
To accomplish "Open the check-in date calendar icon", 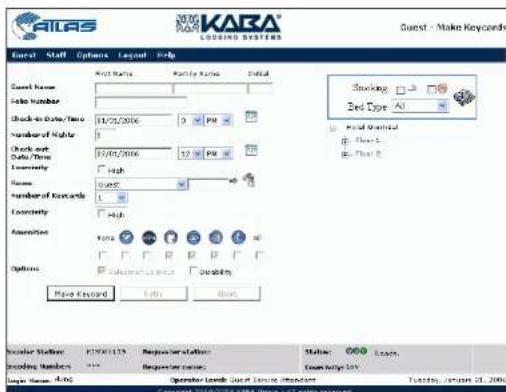I will click(251, 116).
